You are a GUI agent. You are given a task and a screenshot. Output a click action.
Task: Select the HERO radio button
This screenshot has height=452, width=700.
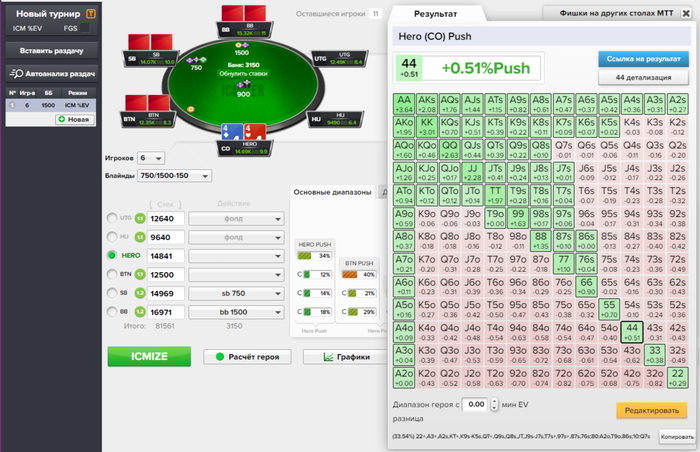pos(112,255)
